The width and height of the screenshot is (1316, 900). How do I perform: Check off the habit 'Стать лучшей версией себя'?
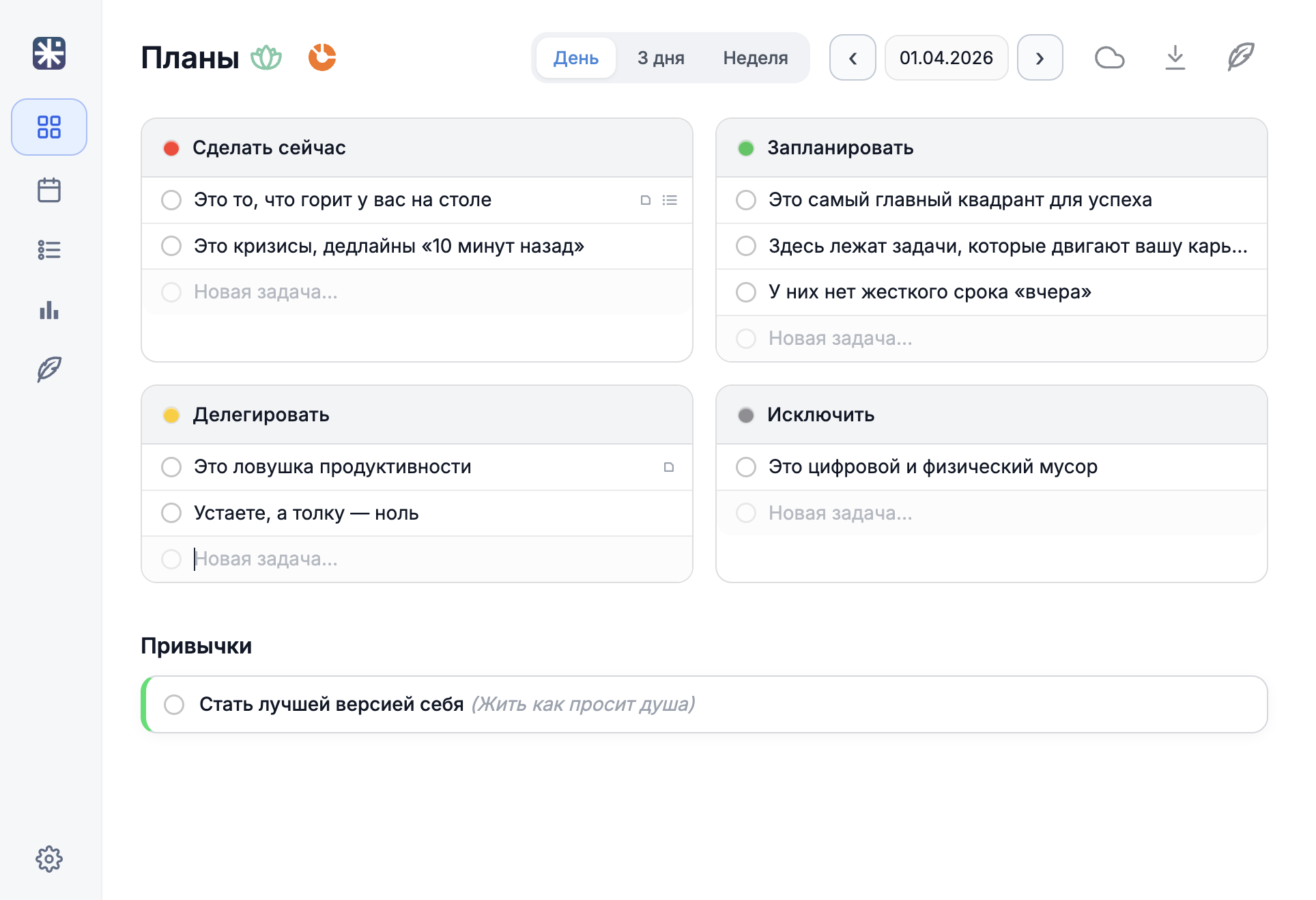(x=174, y=704)
